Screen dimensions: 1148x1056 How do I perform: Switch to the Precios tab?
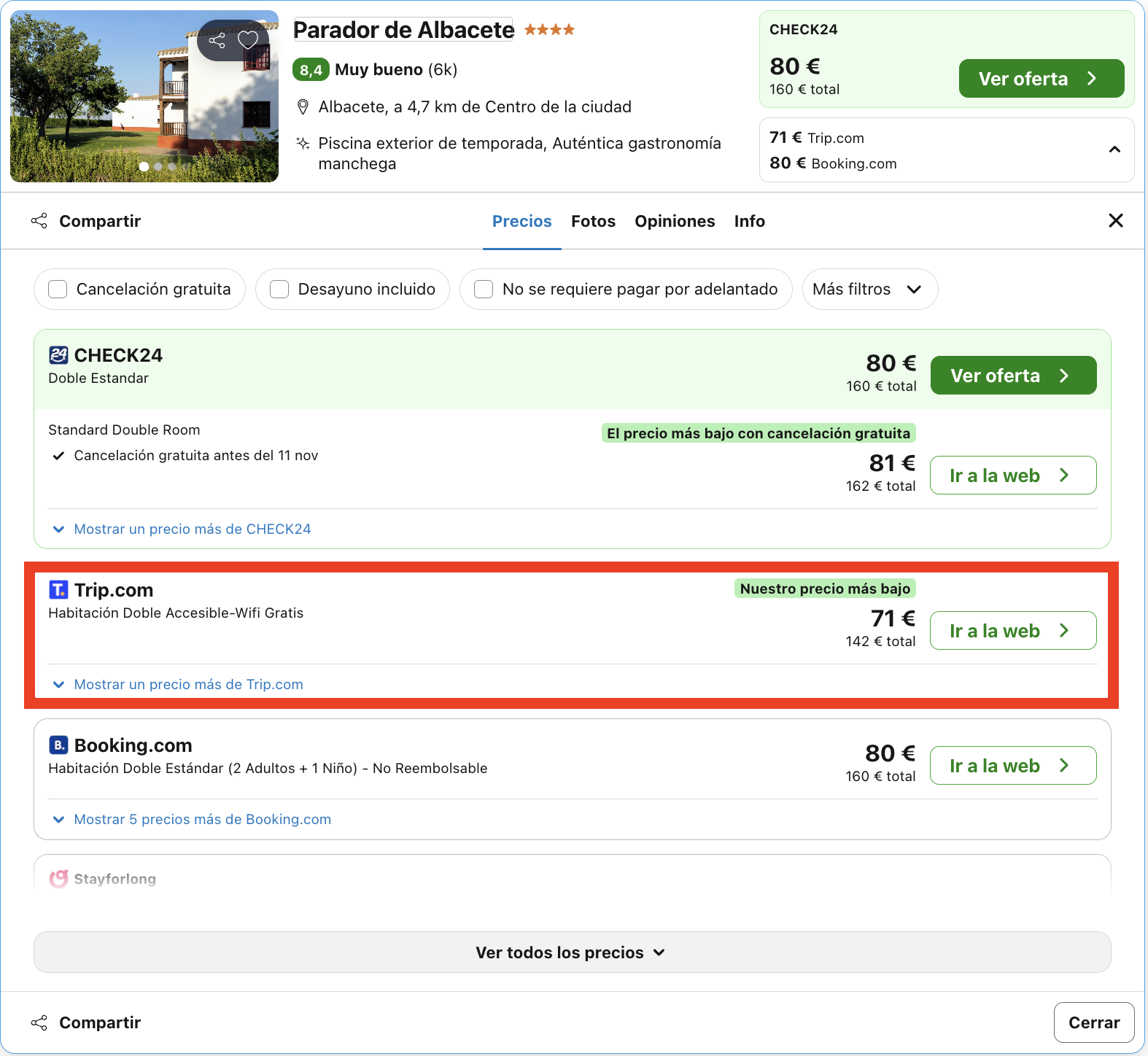522,221
